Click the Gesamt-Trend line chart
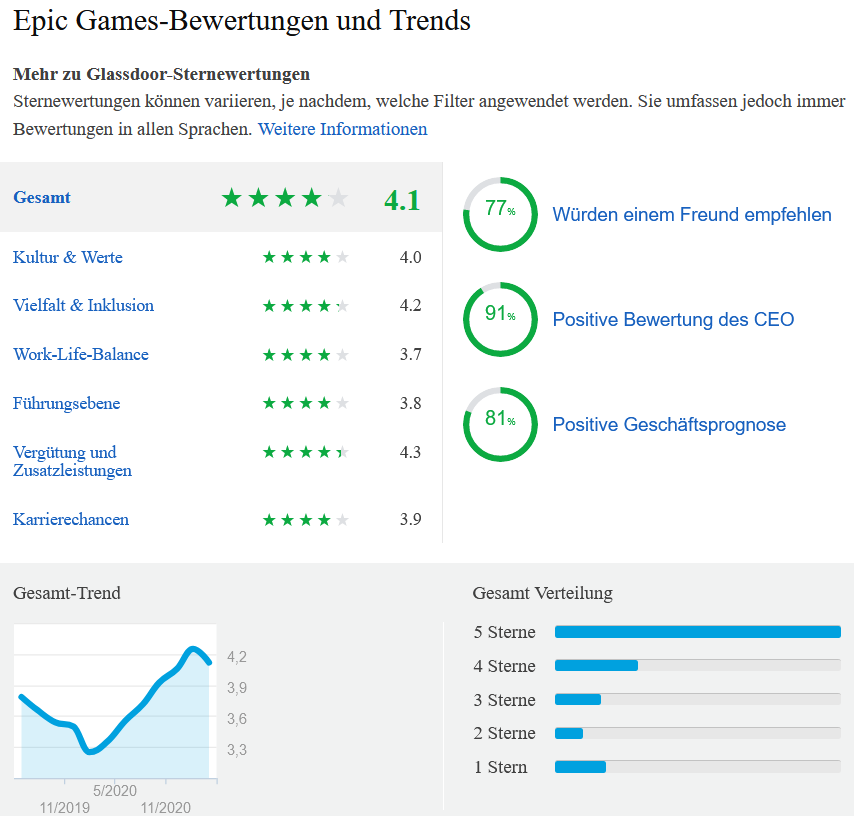 (x=115, y=702)
